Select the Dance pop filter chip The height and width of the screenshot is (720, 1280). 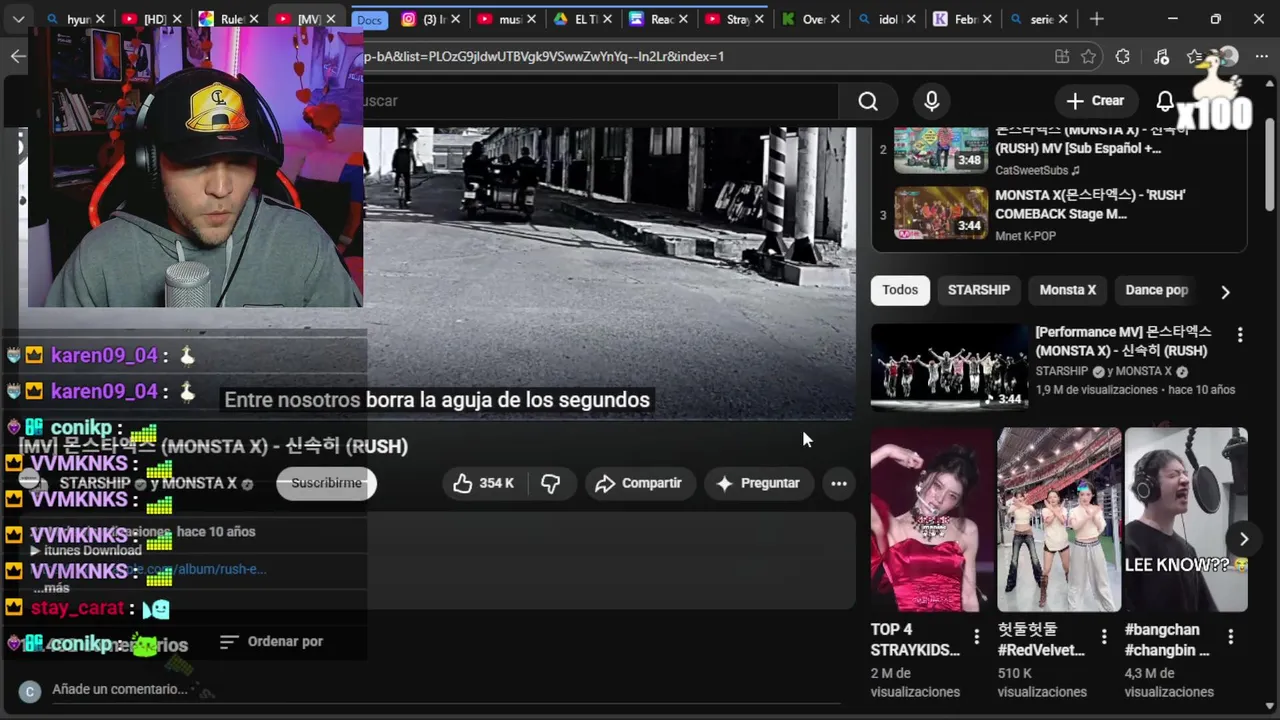pos(1156,290)
